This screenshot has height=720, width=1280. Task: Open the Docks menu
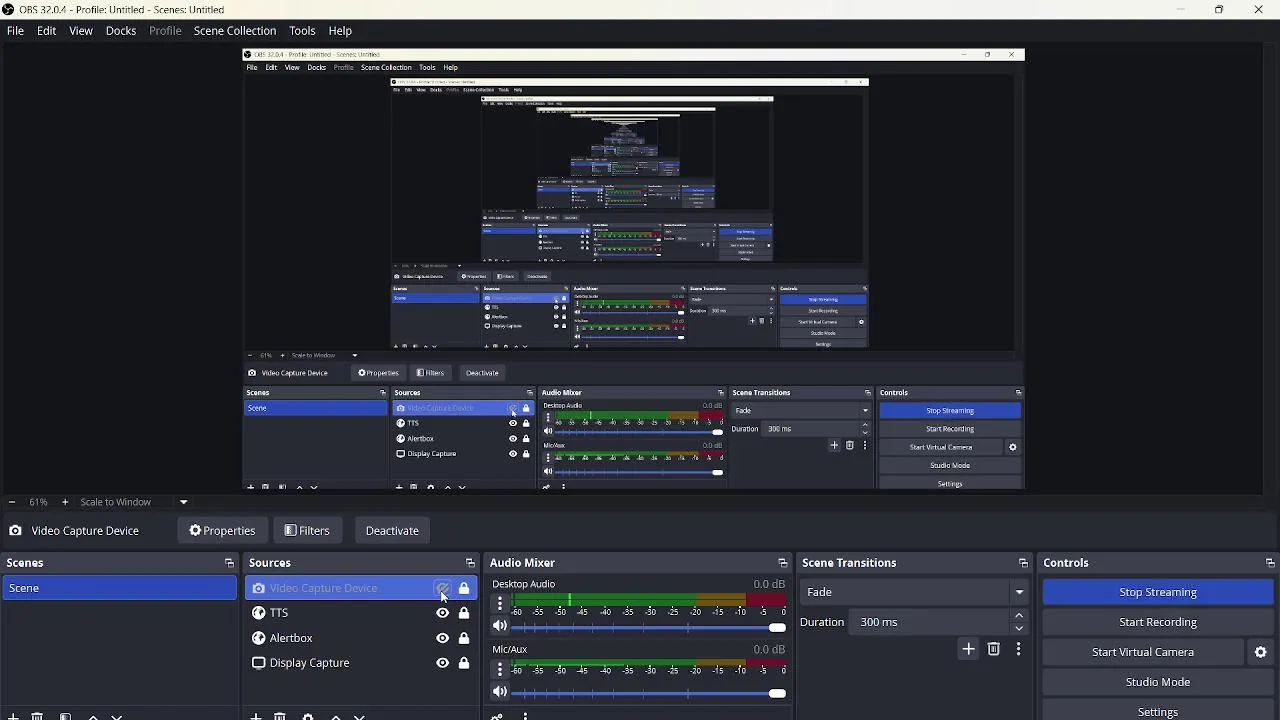tap(121, 31)
